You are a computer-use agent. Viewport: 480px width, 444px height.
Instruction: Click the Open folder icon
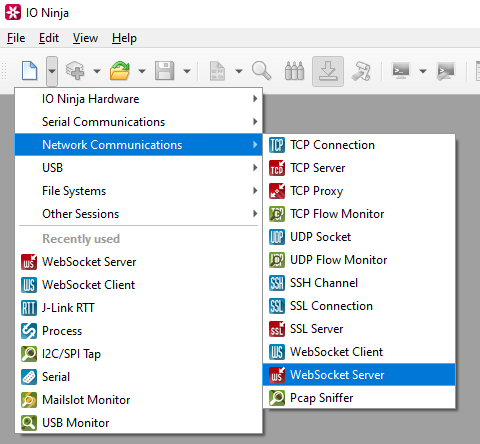120,71
